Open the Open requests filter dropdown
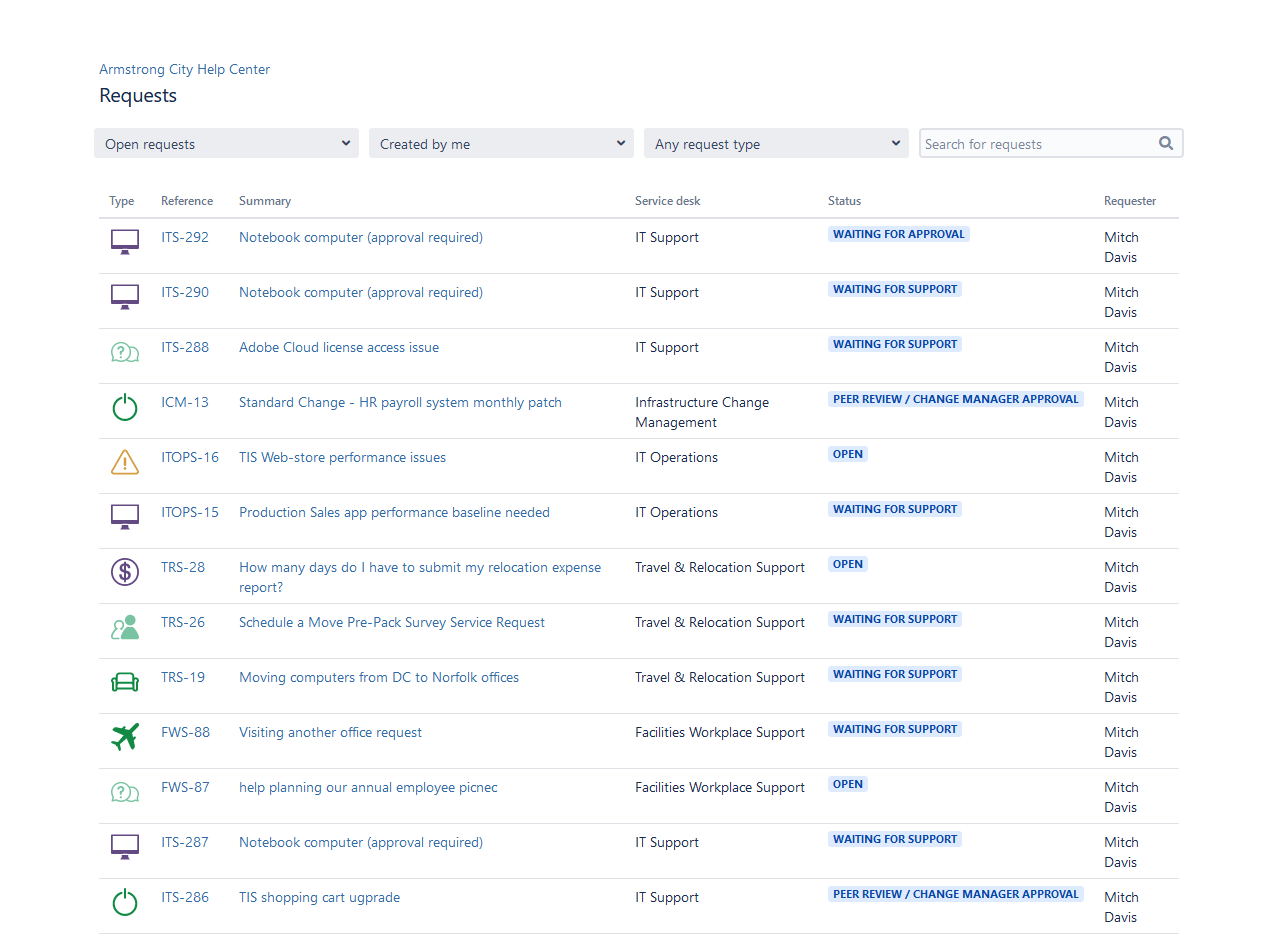Viewport: 1278px width, 936px height. (225, 143)
